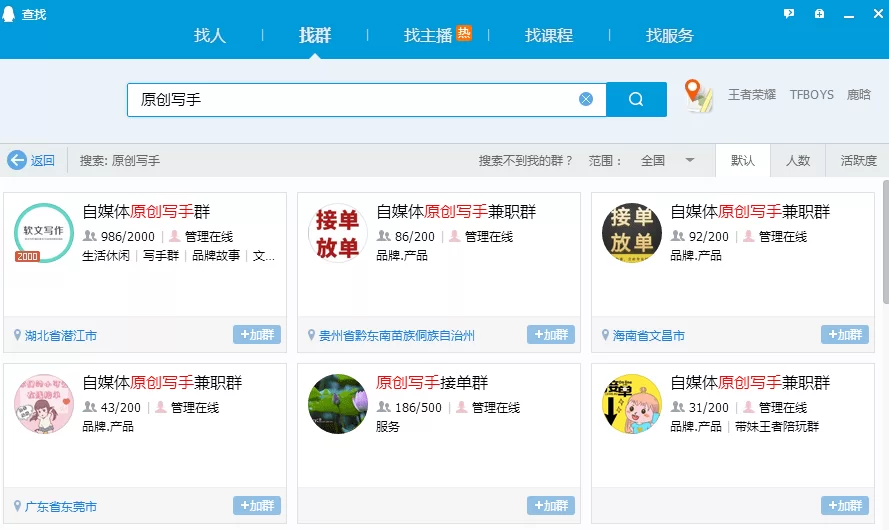The height and width of the screenshot is (530, 889).
Task: Join the group located in 海南省文昌市
Action: tap(845, 335)
